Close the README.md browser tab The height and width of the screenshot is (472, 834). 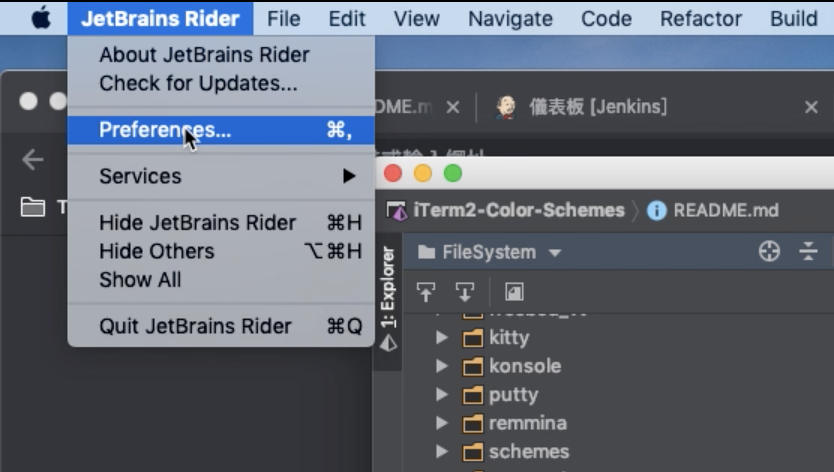[x=453, y=107]
